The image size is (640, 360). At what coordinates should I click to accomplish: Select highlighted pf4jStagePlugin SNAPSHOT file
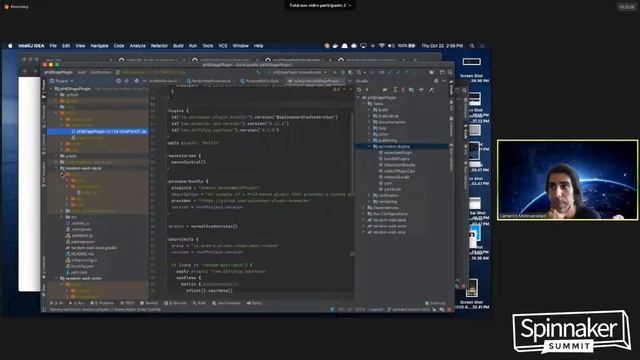pos(98,131)
